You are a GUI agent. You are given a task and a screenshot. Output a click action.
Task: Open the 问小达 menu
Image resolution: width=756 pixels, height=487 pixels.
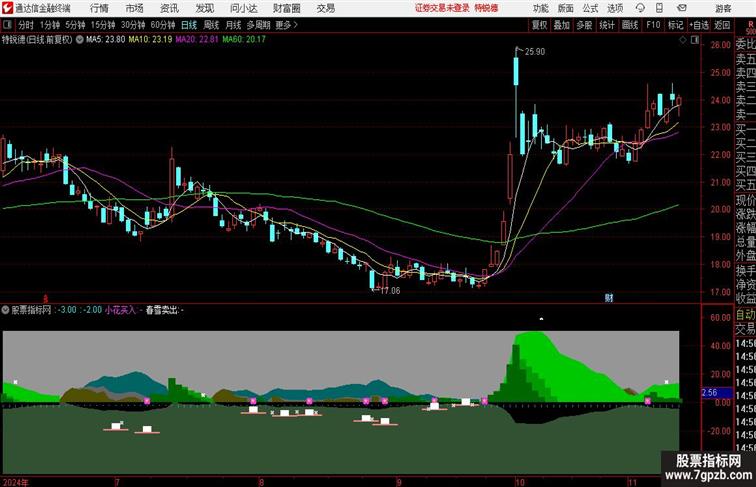point(243,8)
